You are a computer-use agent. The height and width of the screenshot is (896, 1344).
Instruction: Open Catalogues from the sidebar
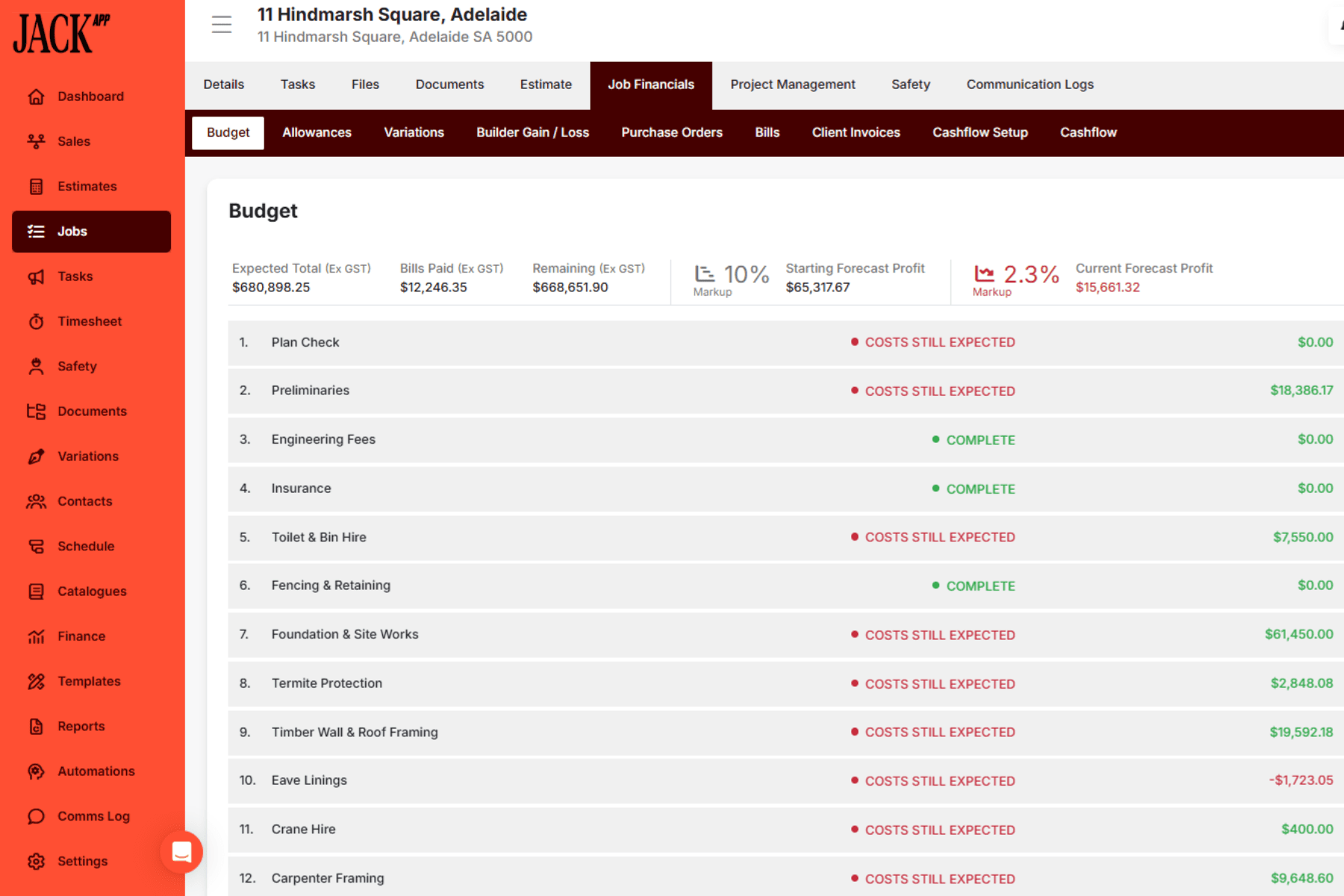[x=92, y=591]
